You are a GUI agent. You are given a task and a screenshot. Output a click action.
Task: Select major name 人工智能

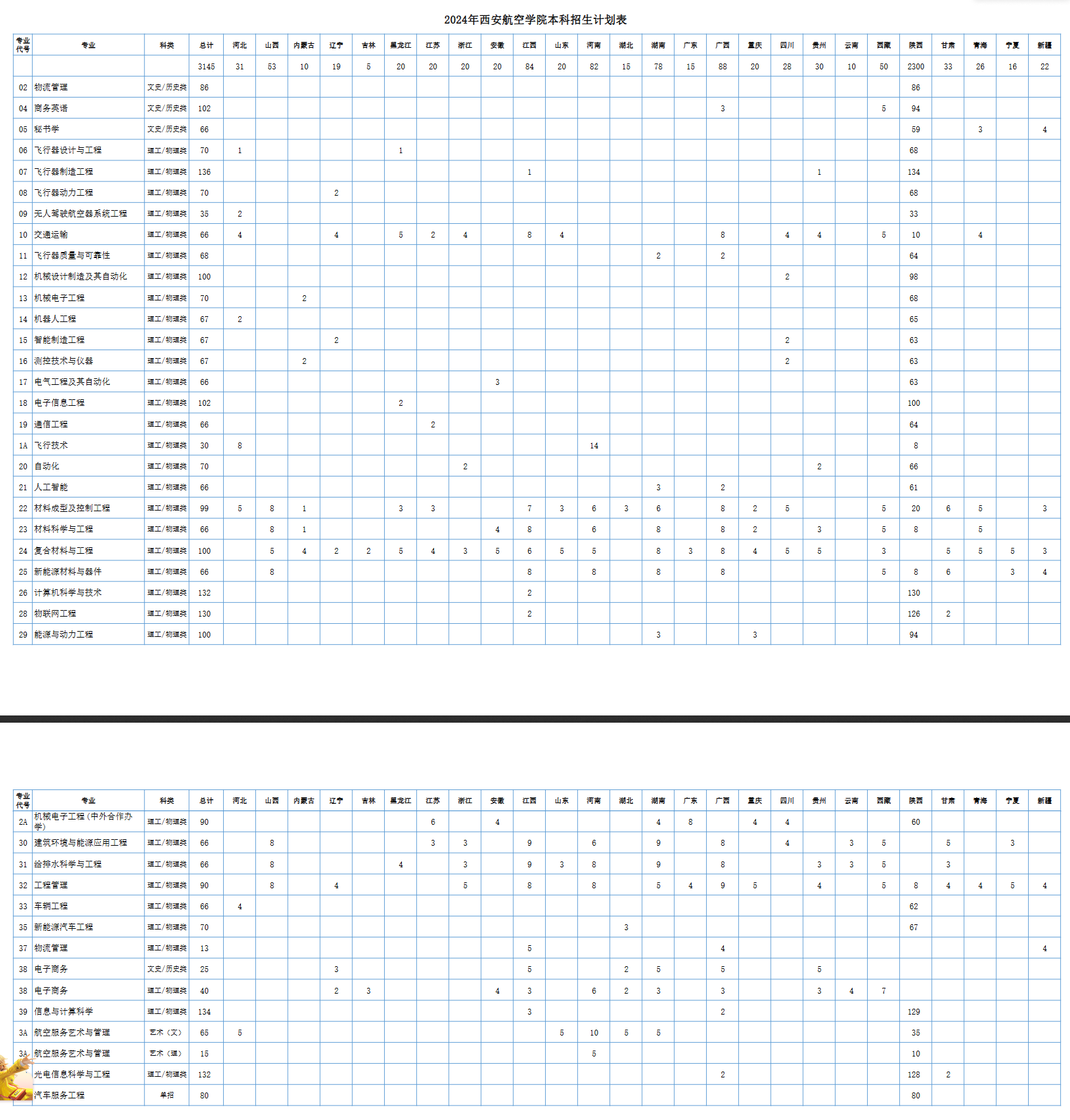click(51, 488)
